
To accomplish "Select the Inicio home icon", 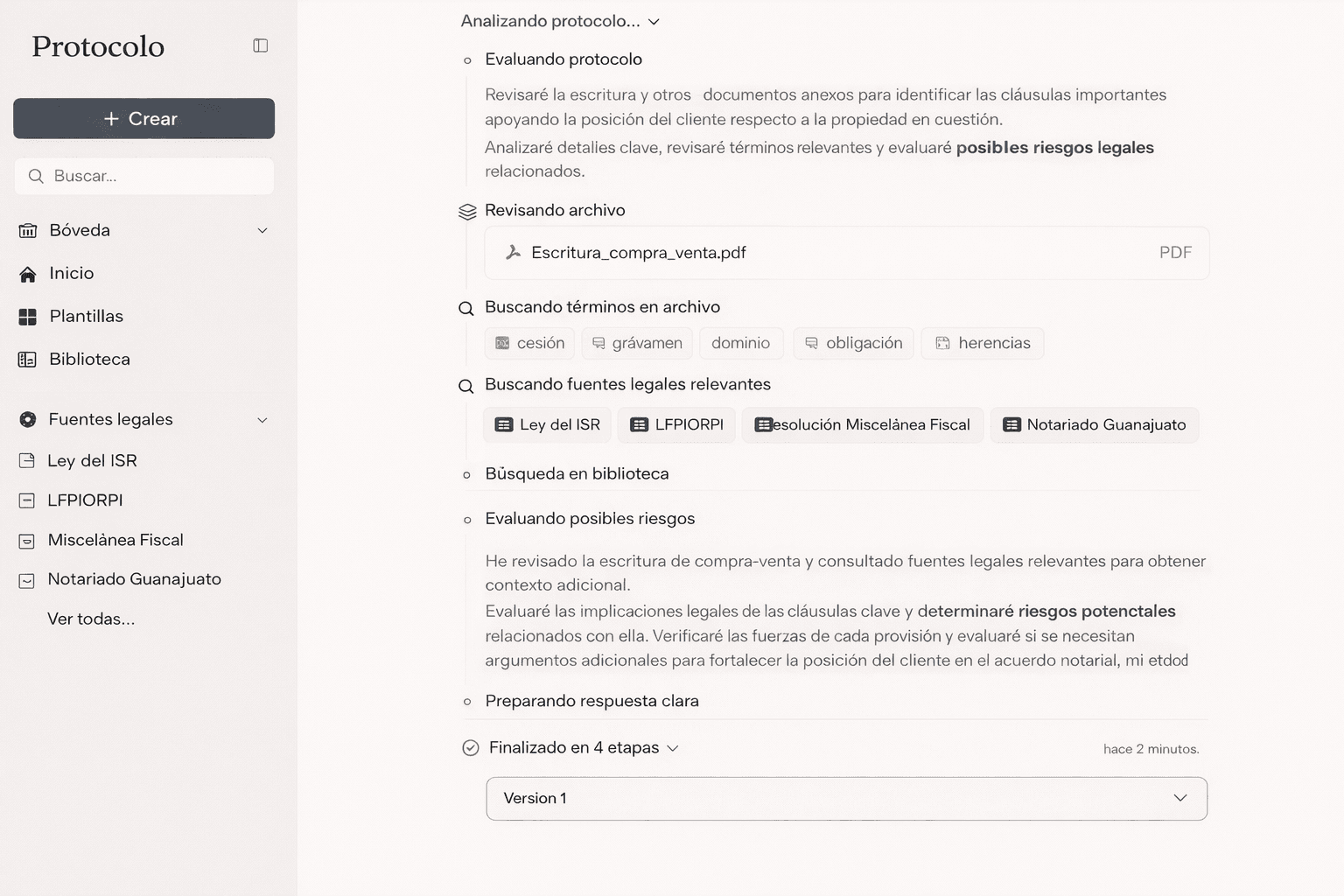I will coord(27,273).
